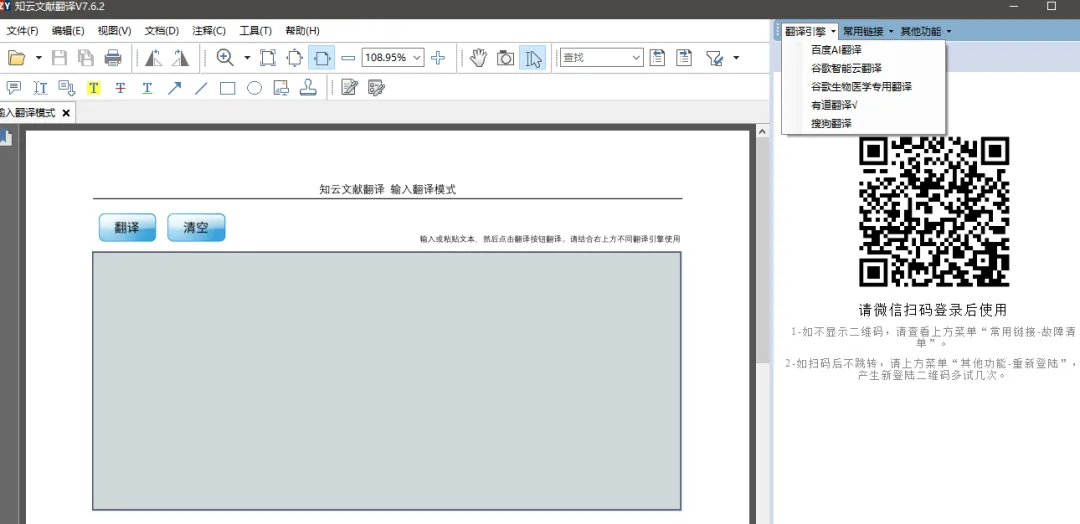Click the zoom in plus button
This screenshot has height=524, width=1080.
tap(437, 58)
